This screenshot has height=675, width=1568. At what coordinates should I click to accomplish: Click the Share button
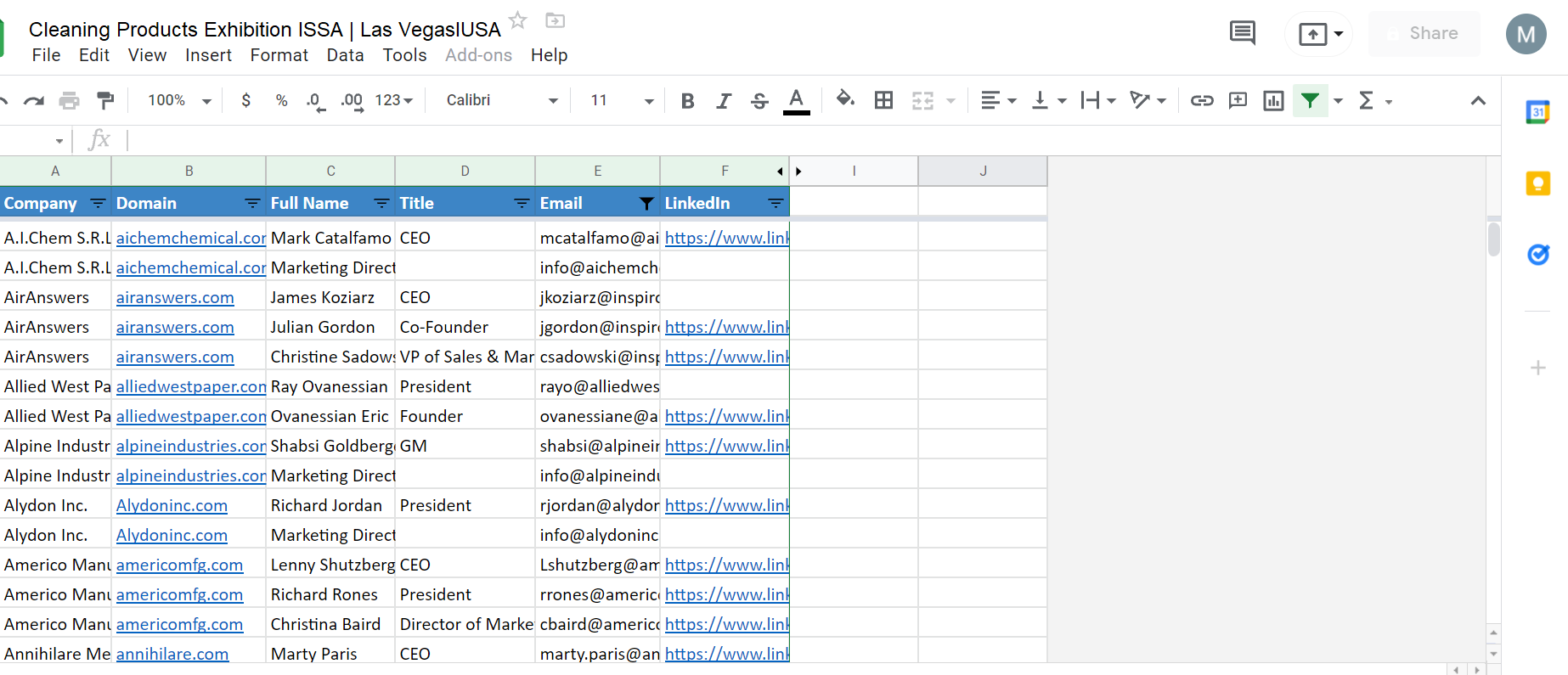[x=1424, y=33]
